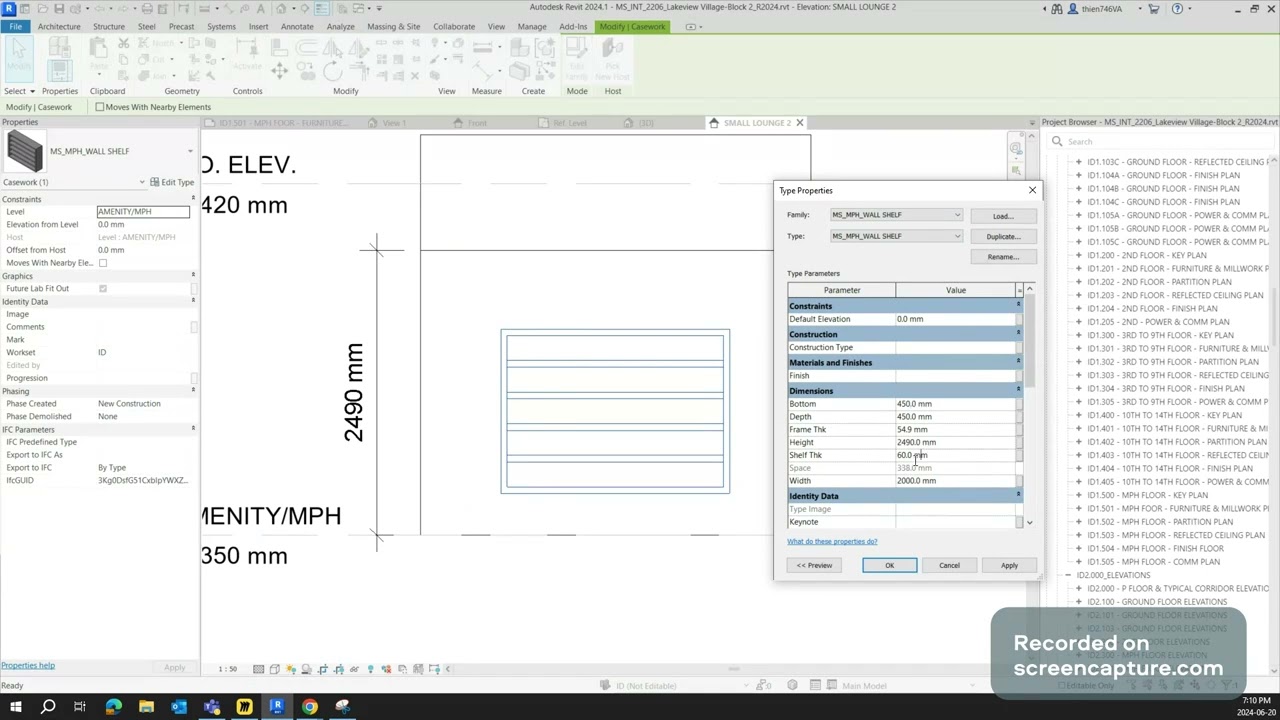Open File Explorer from the taskbar
This screenshot has height=720, width=1280.
(146, 707)
